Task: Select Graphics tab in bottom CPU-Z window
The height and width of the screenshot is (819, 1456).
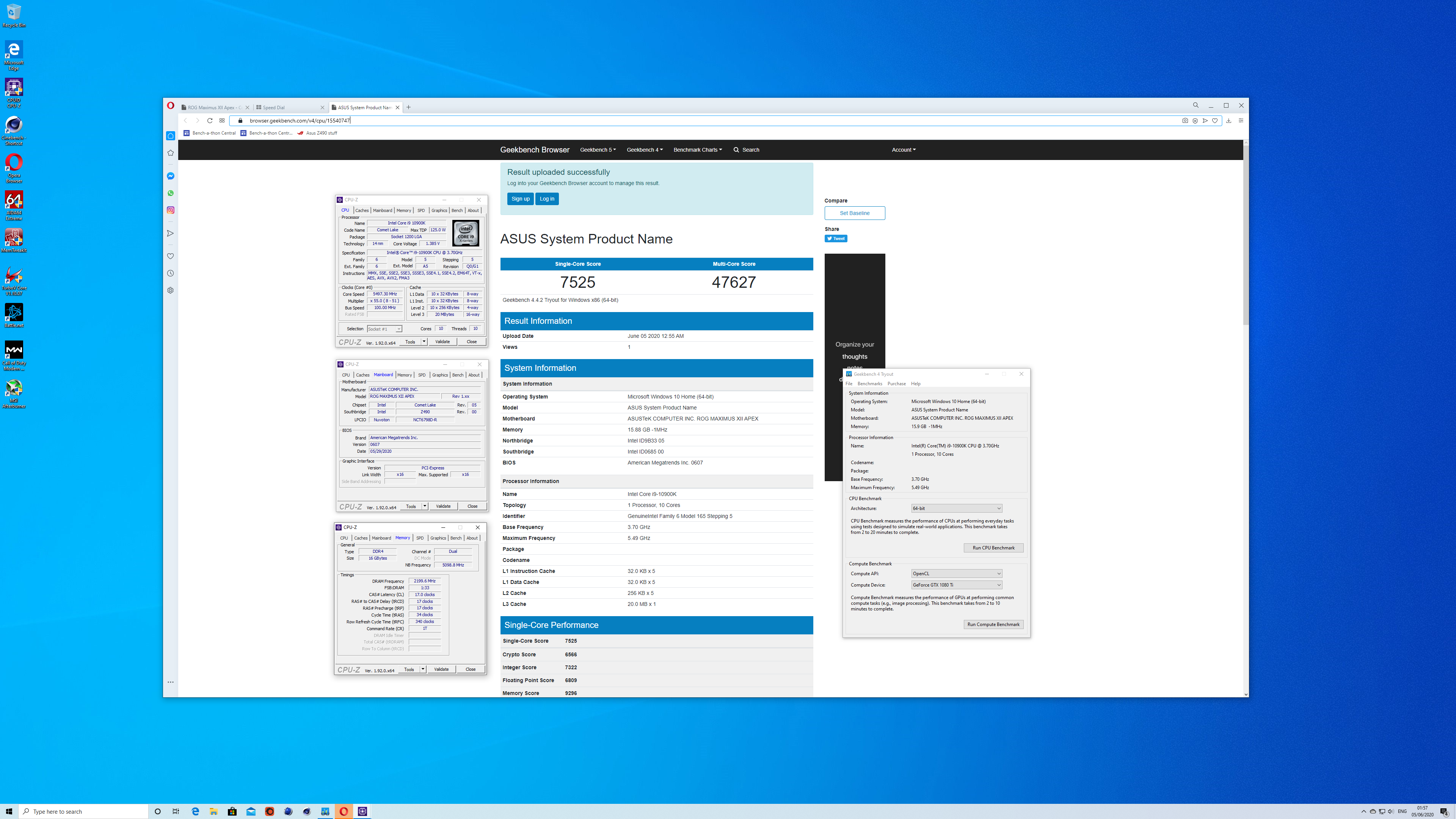Action: pyautogui.click(x=438, y=538)
